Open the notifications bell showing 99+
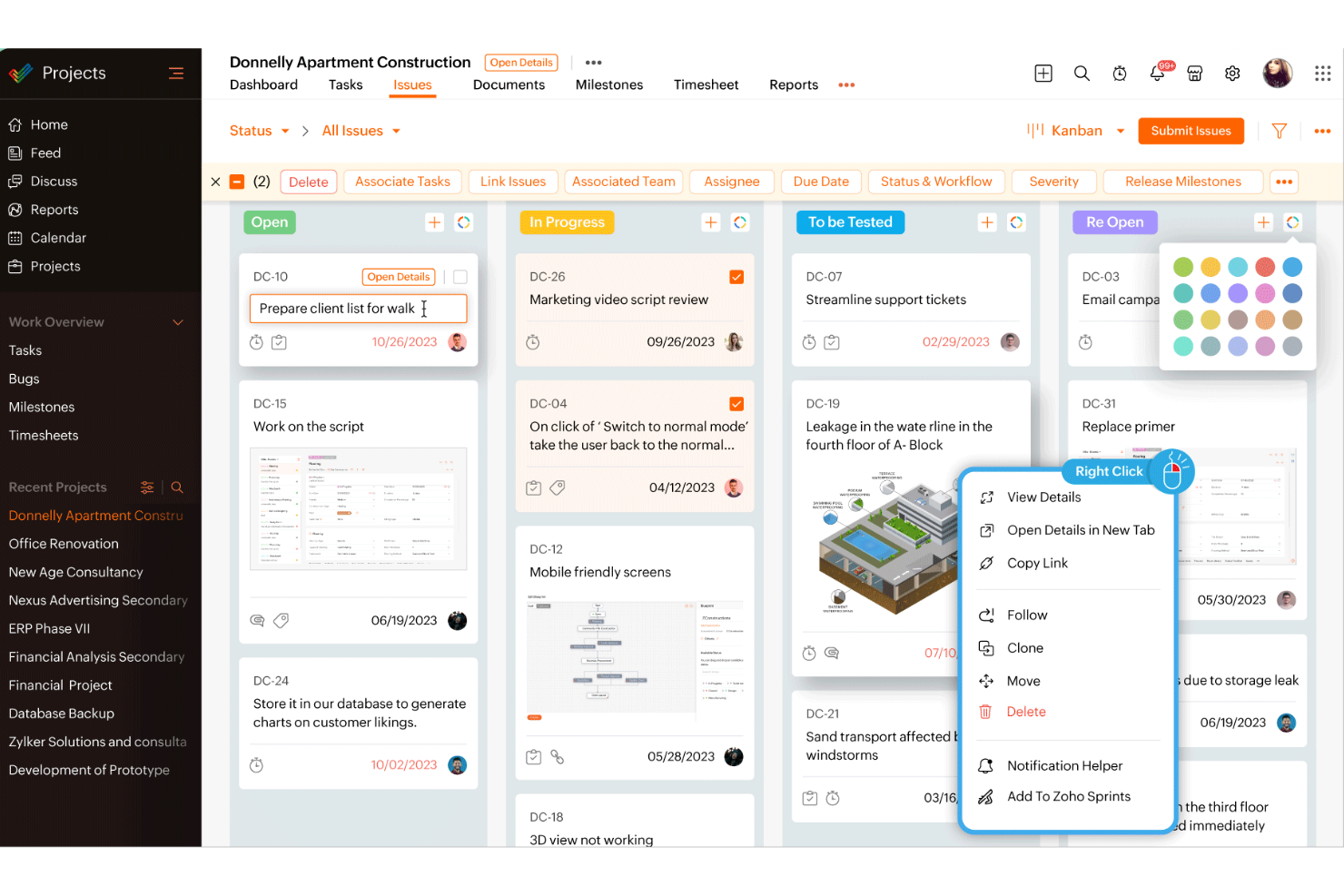This screenshot has width=1344, height=896. click(1157, 74)
